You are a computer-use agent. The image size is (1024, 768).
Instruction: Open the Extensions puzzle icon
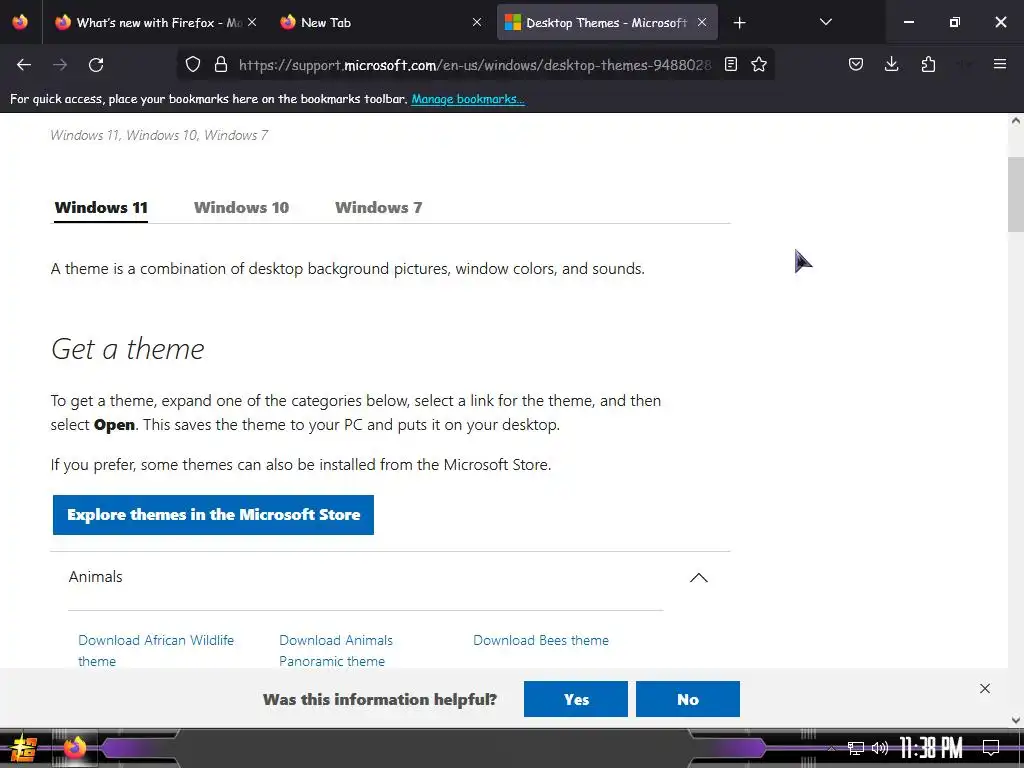tap(928, 64)
